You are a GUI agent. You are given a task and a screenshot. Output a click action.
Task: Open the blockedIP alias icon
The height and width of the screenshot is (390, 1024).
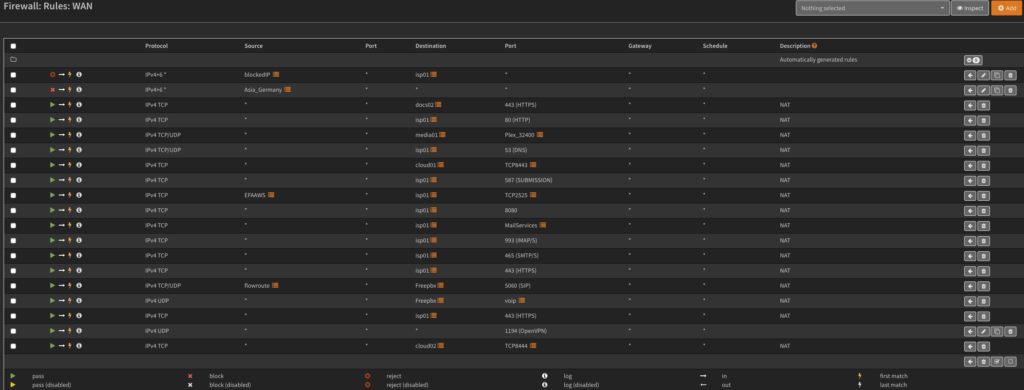coord(276,74)
